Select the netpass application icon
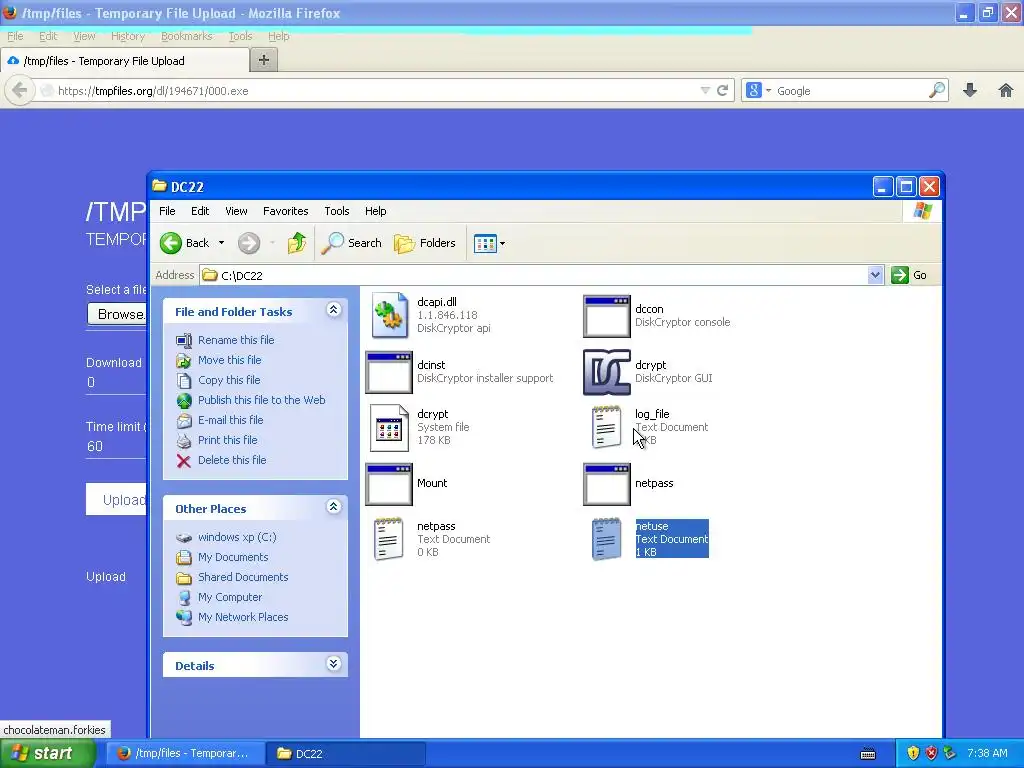 click(607, 484)
